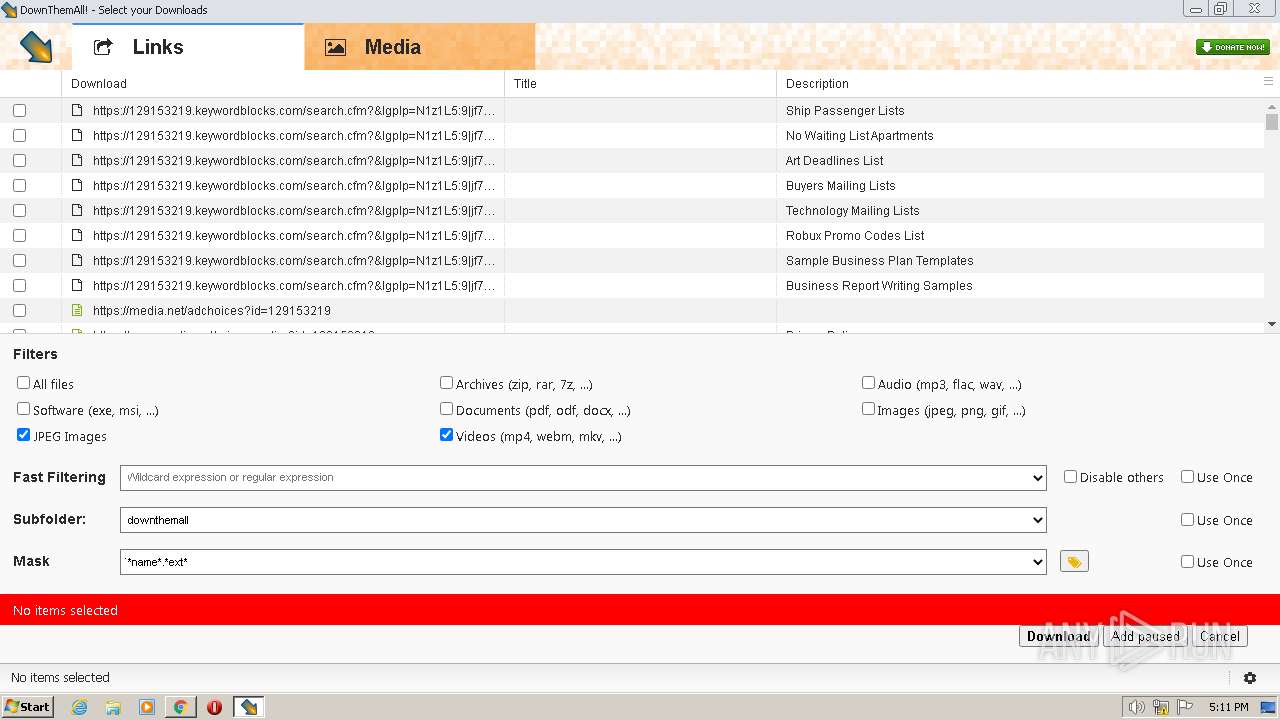The image size is (1280, 720).
Task: Select the Sample Business Plan Templates description
Action: pyautogui.click(x=879, y=260)
